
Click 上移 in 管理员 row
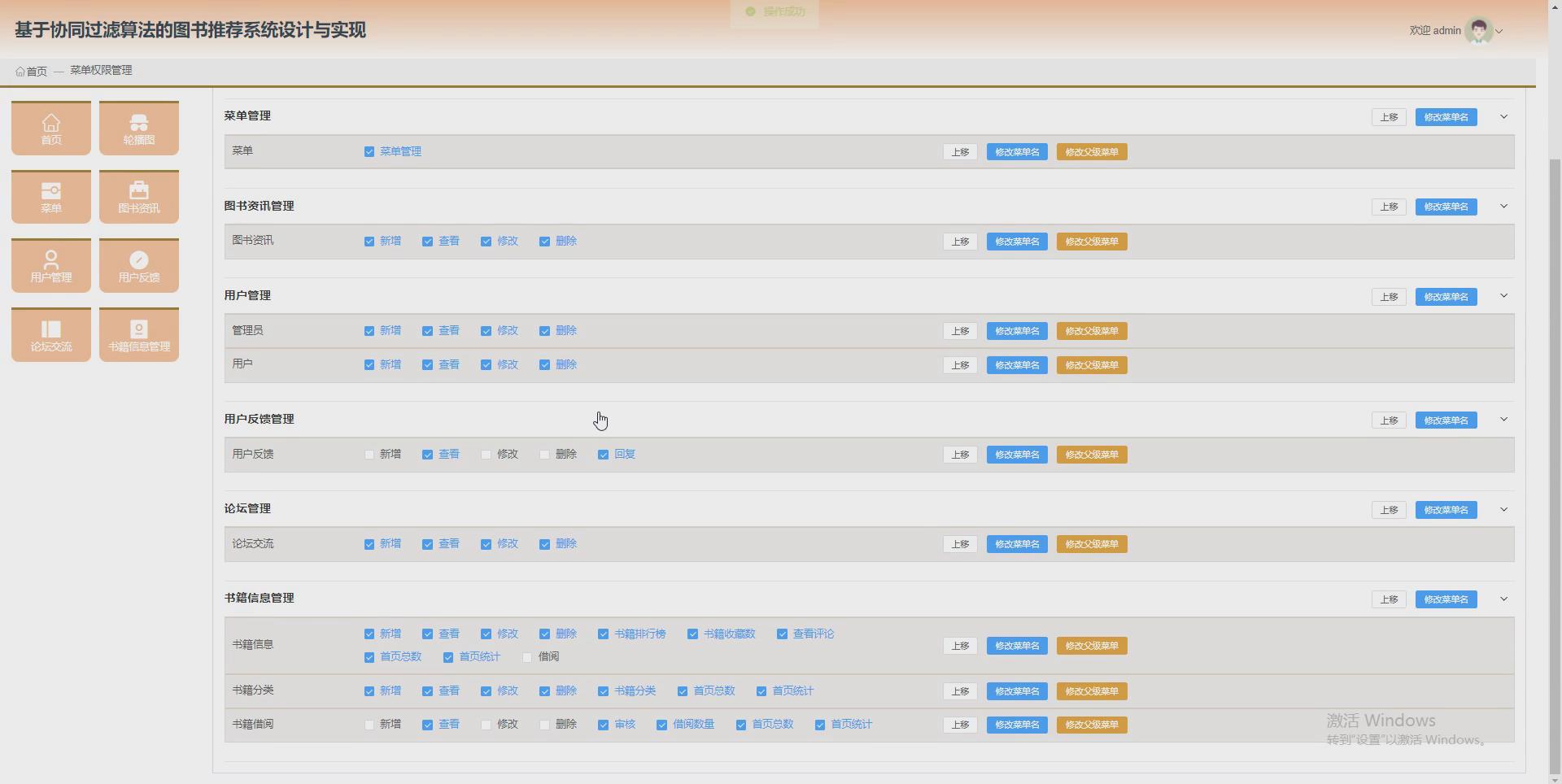[960, 331]
